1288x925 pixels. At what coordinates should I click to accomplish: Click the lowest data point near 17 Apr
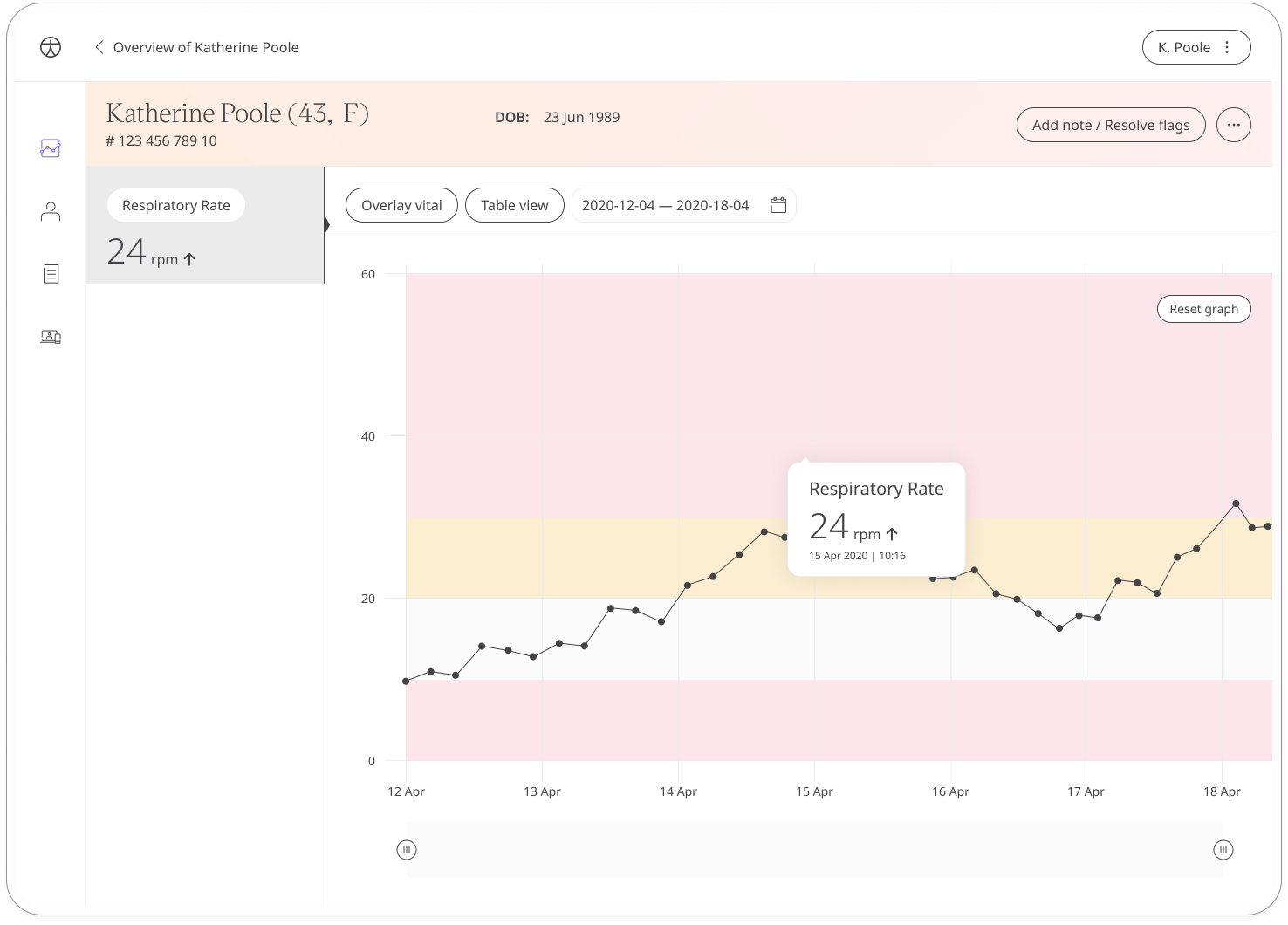click(1059, 628)
